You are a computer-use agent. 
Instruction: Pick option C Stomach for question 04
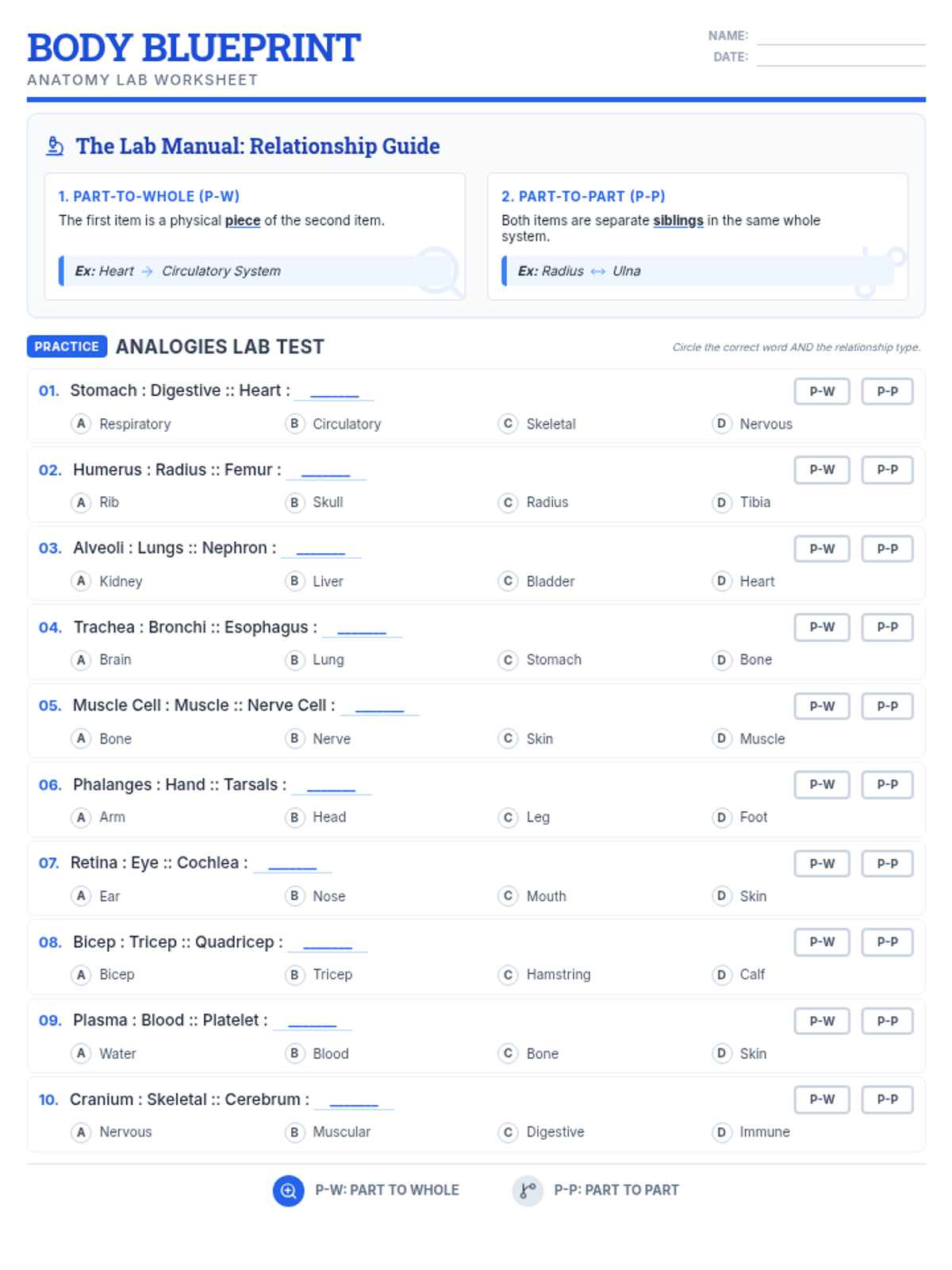click(x=540, y=660)
